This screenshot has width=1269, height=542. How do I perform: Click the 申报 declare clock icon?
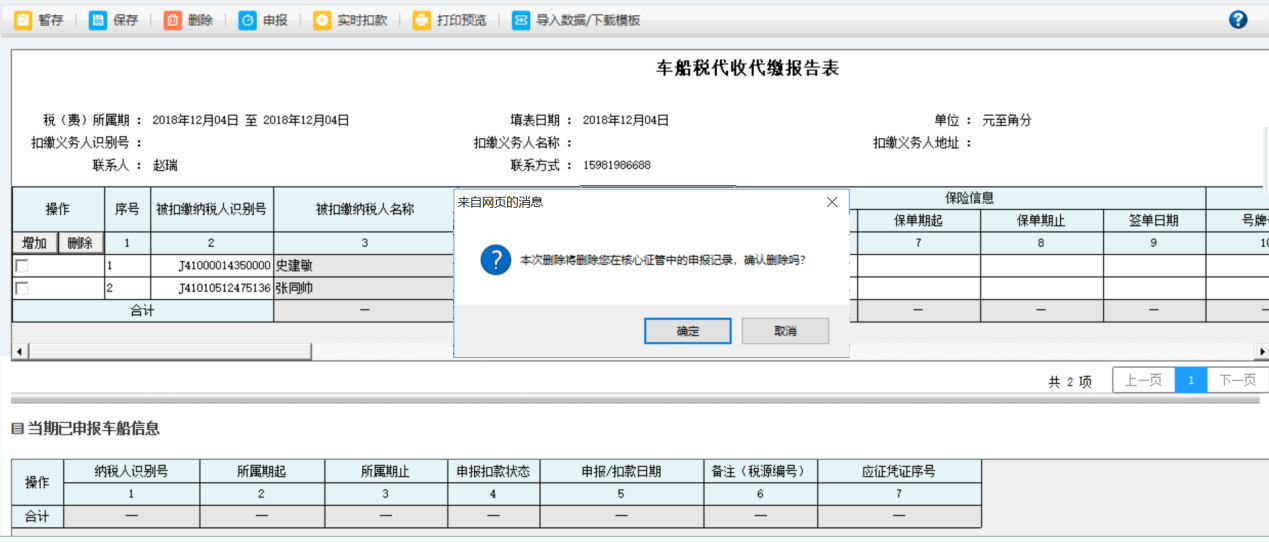(x=247, y=20)
